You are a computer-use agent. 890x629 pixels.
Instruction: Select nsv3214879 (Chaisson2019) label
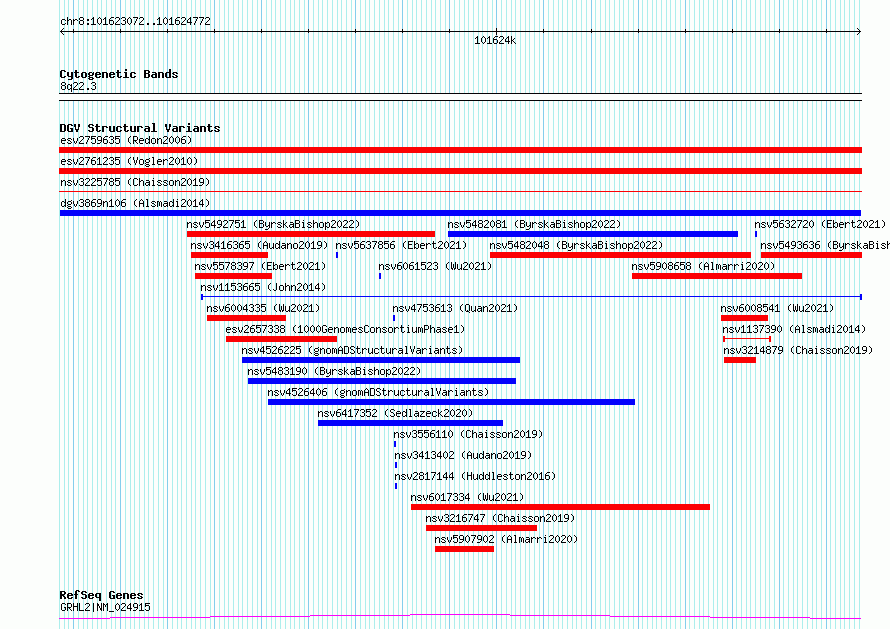click(x=798, y=350)
